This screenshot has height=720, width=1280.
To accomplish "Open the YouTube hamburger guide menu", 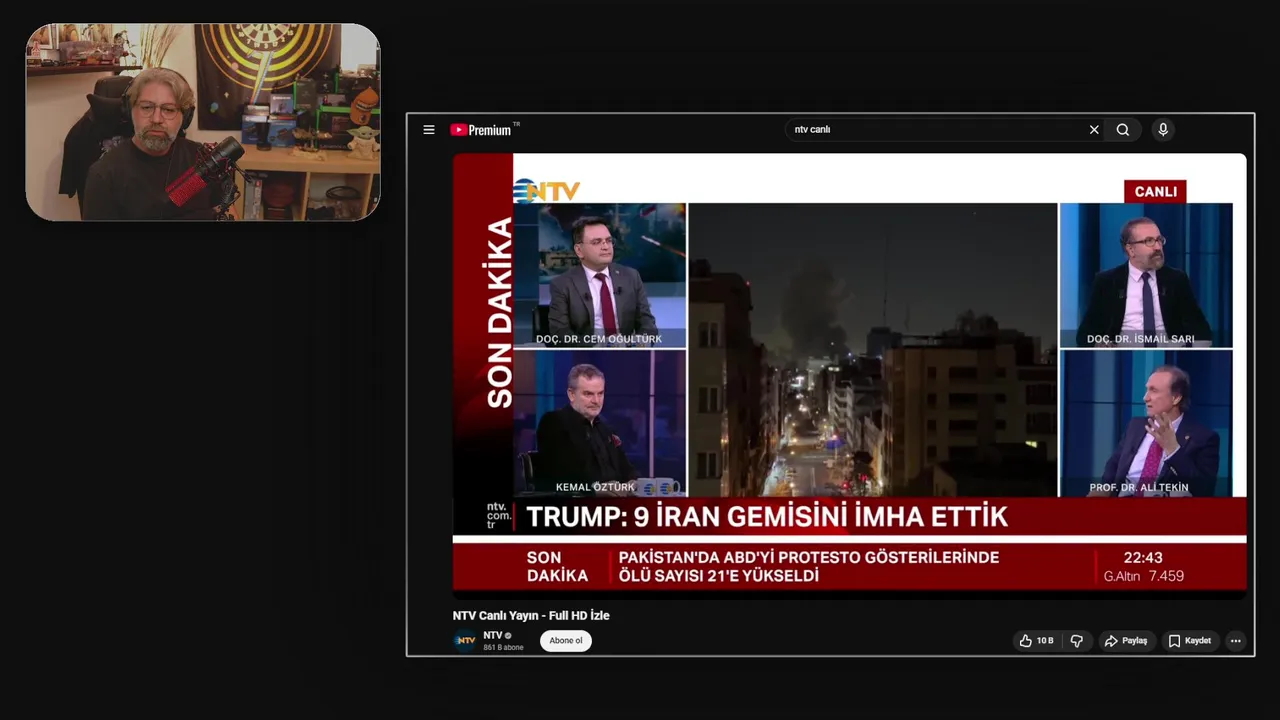I will click(x=429, y=130).
